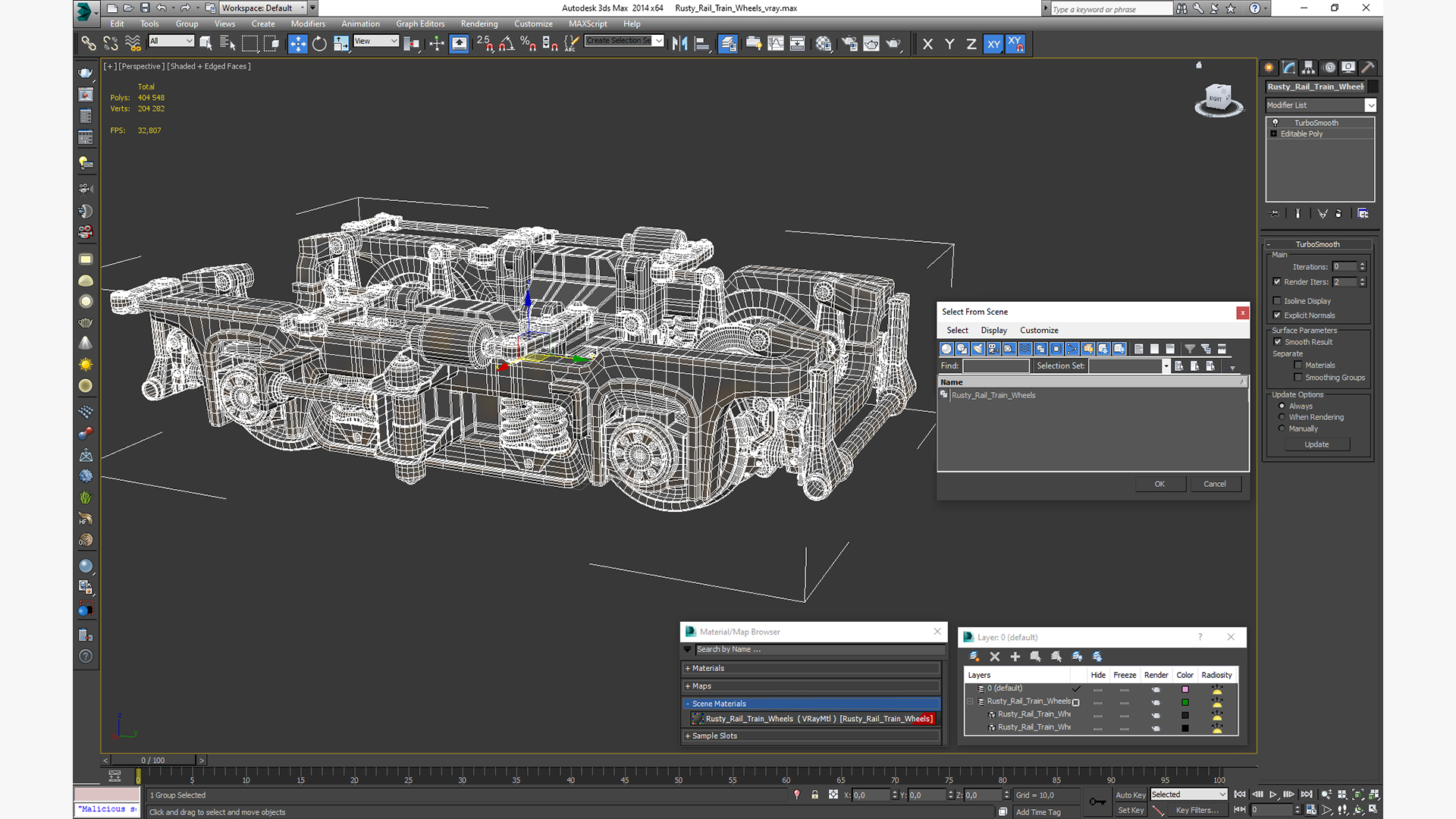Toggle Display Geometry filter in Select From Scene

pyautogui.click(x=946, y=349)
